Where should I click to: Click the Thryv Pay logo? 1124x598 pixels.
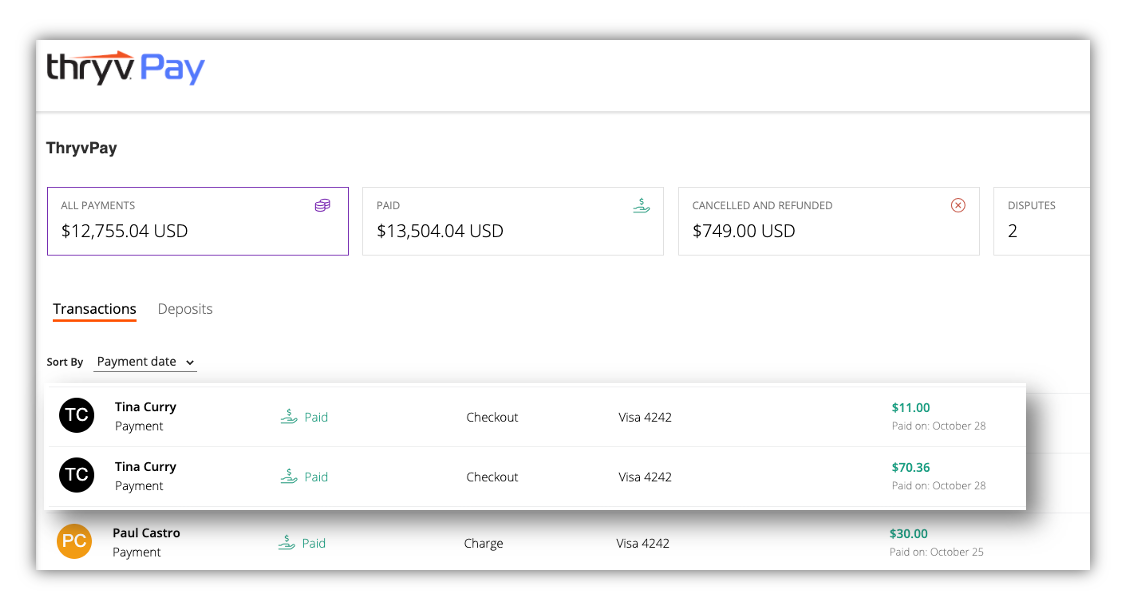[125, 68]
